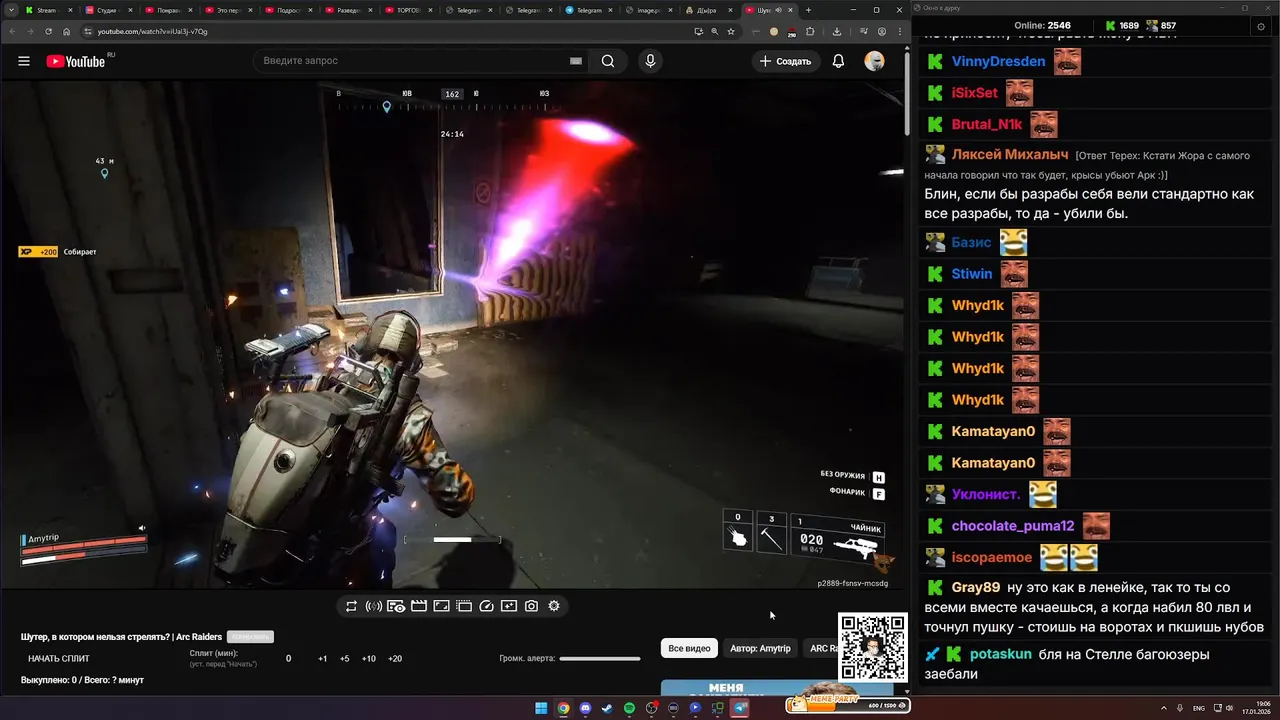
Task: Click the split minutes field showing 0
Action: pyautogui.click(x=289, y=659)
